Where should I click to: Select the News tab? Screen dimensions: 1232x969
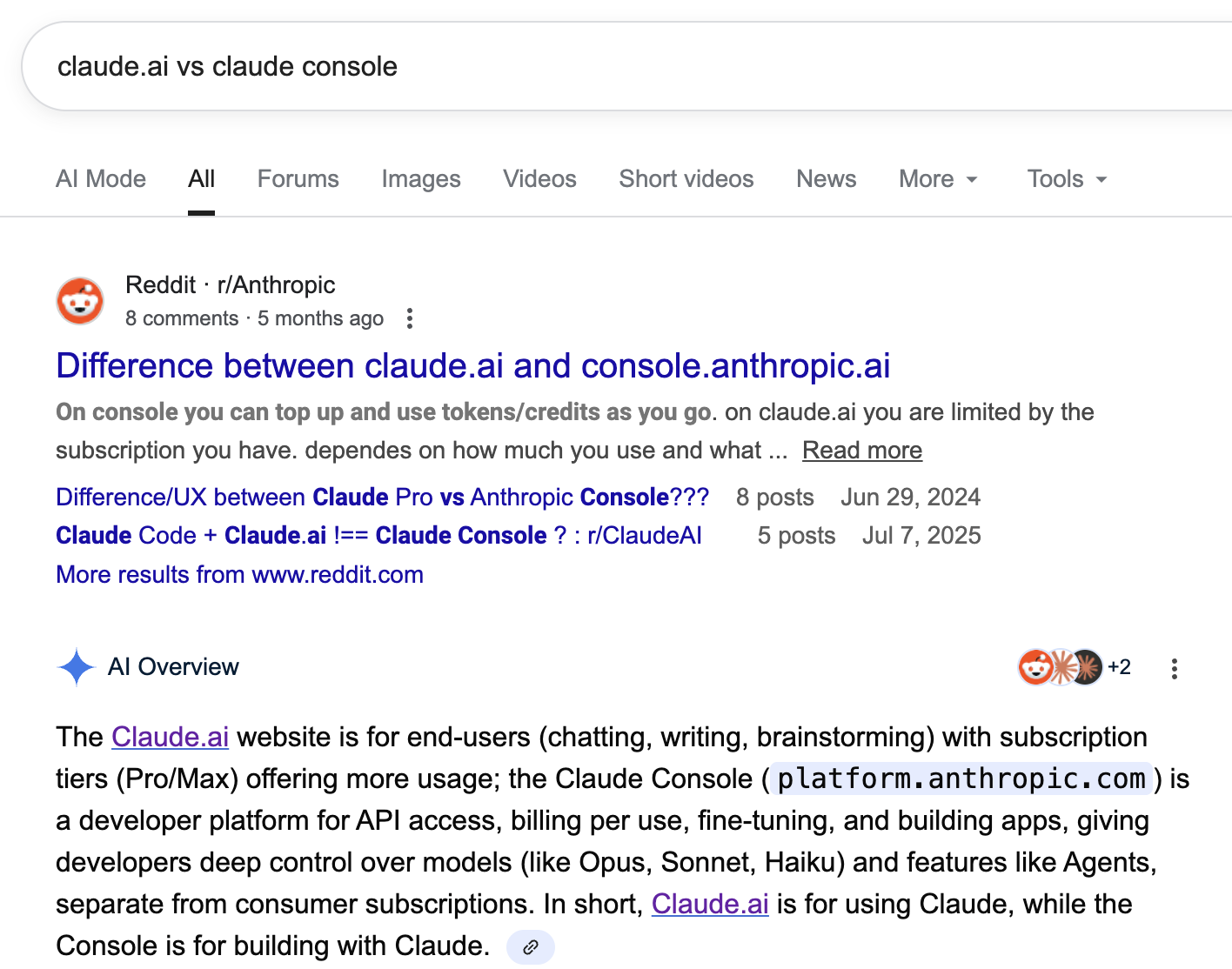click(826, 179)
